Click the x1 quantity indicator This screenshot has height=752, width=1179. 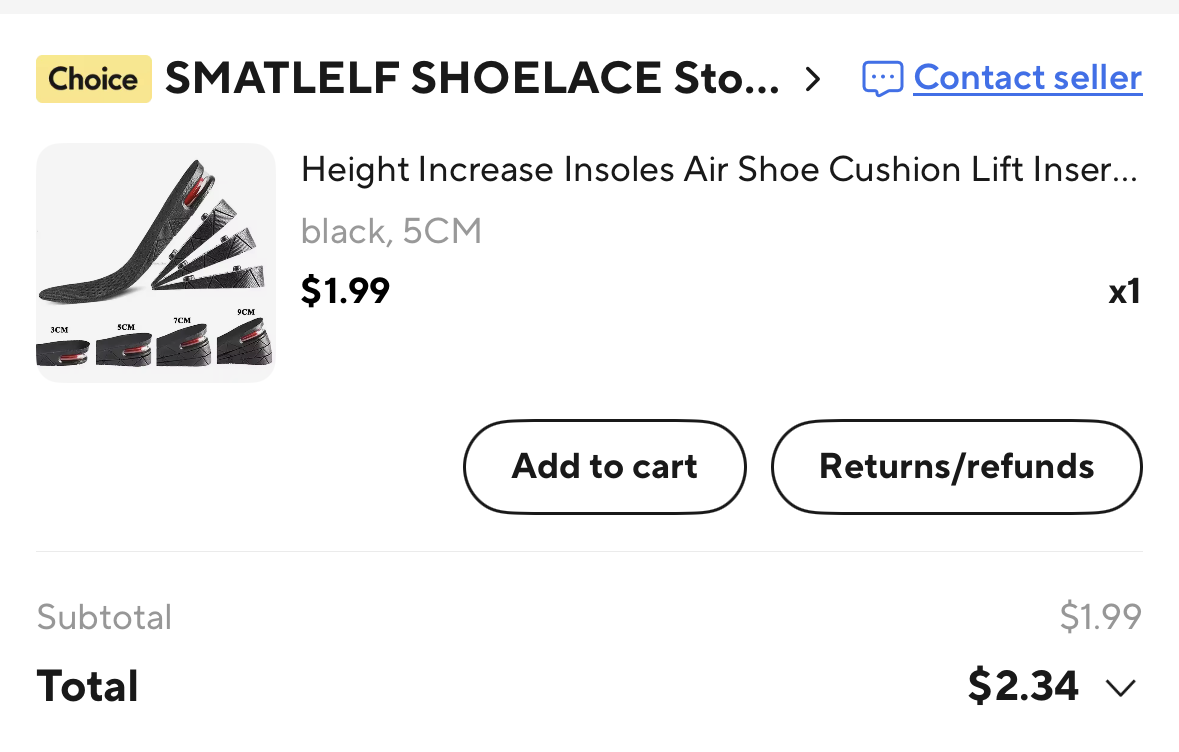(x=1124, y=291)
